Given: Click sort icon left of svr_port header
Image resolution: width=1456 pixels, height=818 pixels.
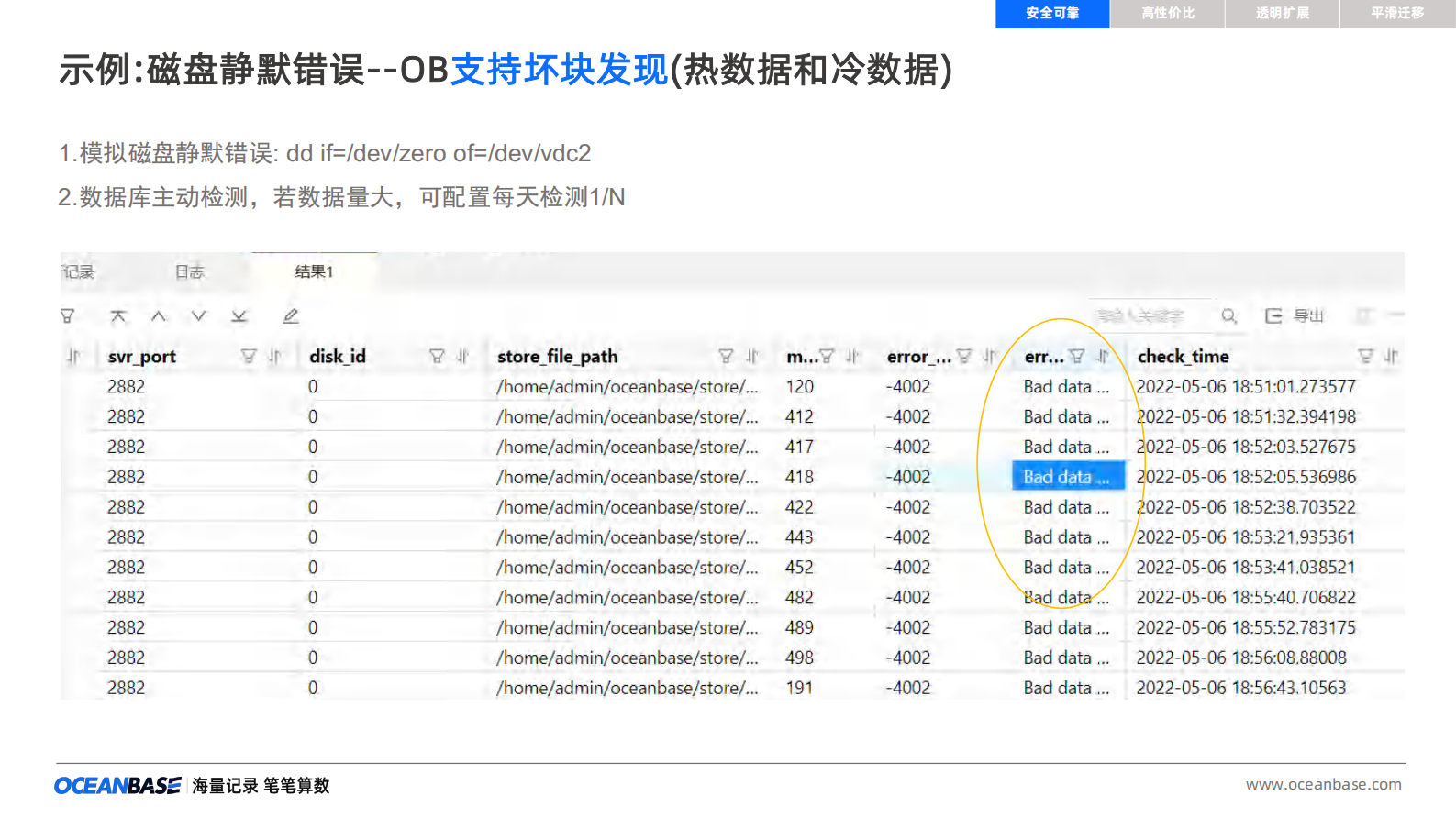Looking at the screenshot, I should pos(74,356).
